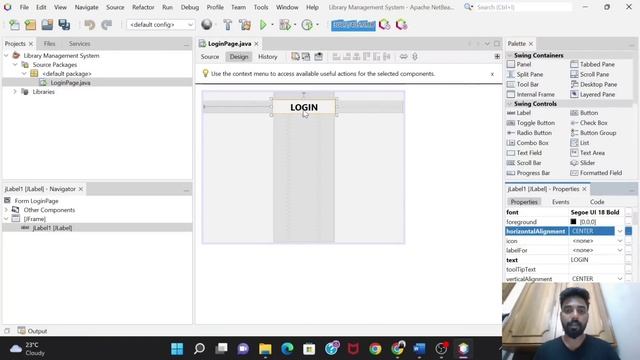Open Microsoft Word from the taskbar
Image resolution: width=640 pixels, height=360 pixels.
[419, 349]
